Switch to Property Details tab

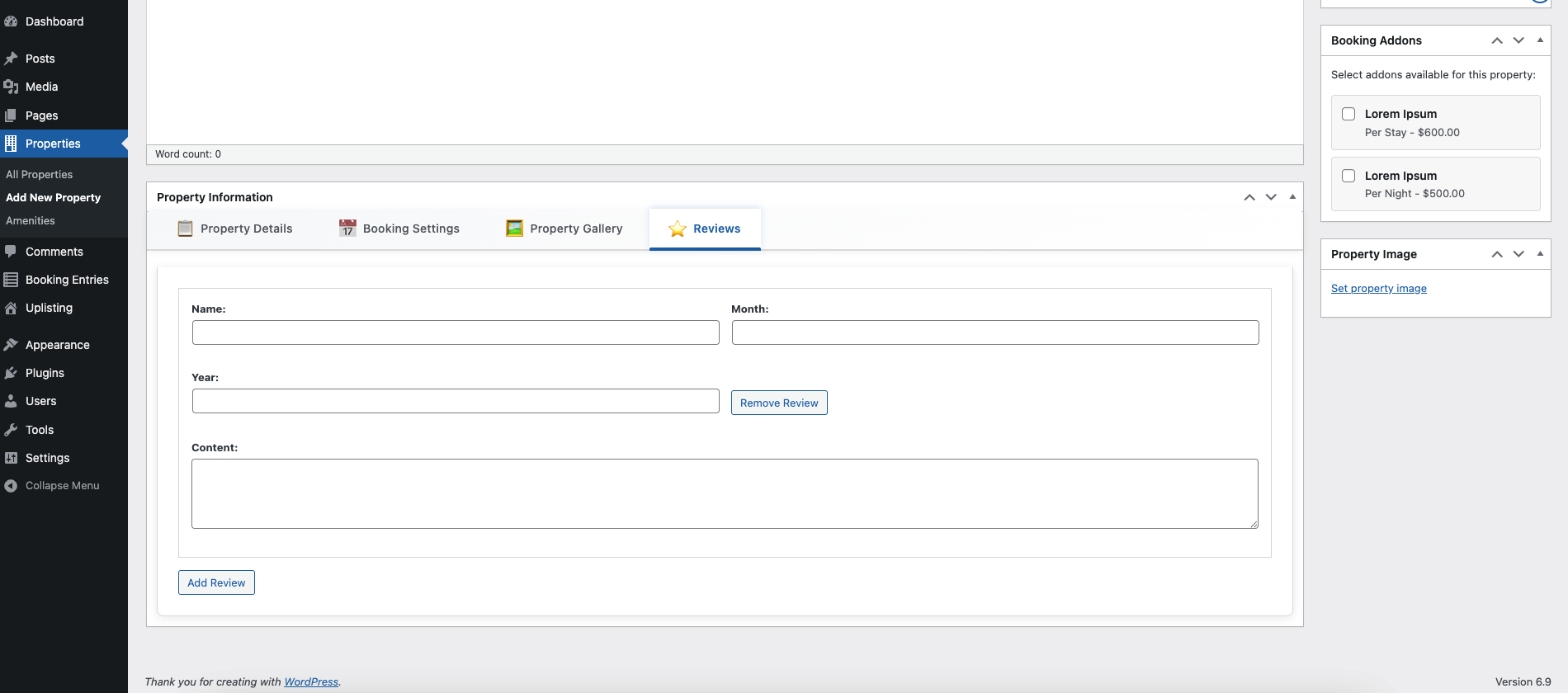[x=234, y=229]
